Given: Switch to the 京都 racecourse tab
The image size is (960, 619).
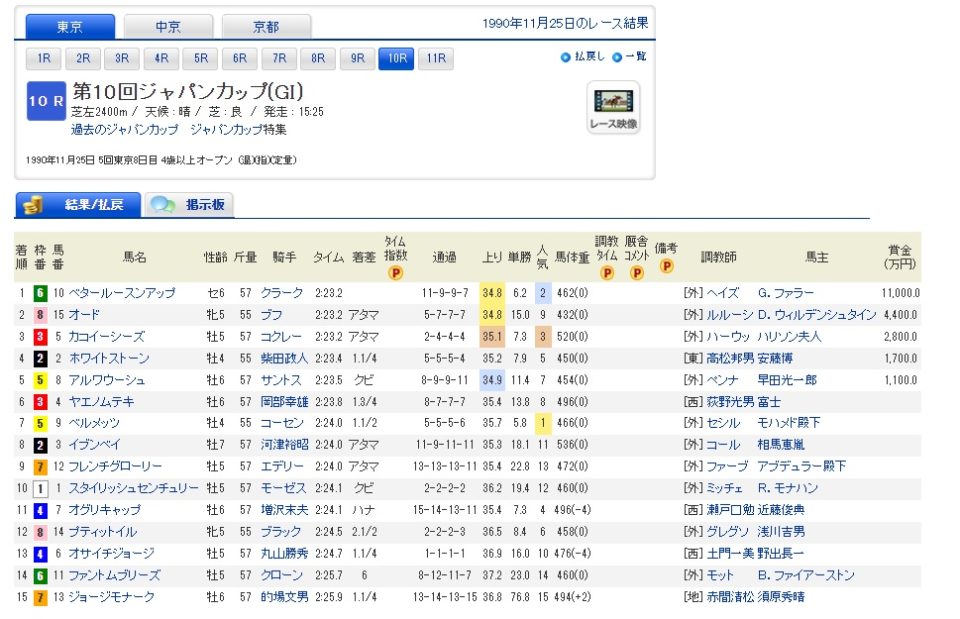Looking at the screenshot, I should coord(266,27).
